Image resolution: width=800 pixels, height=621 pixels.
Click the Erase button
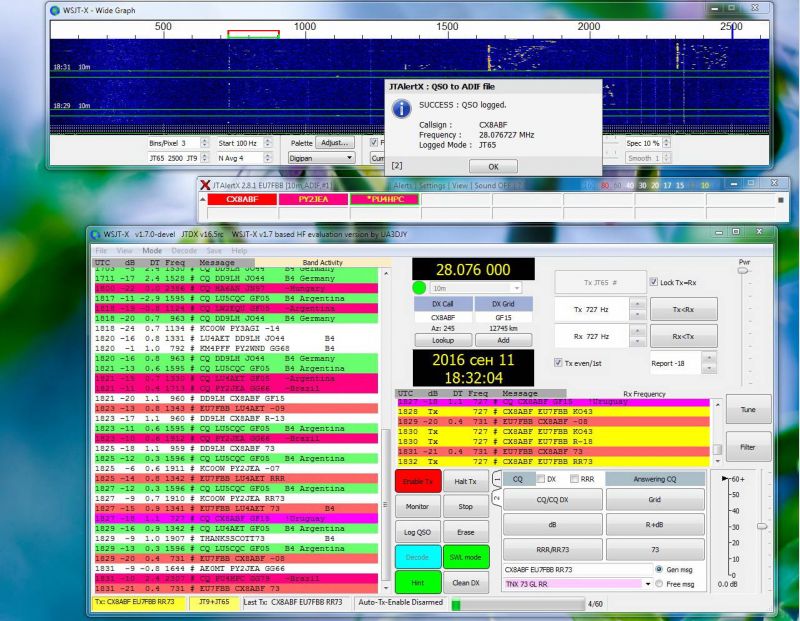tap(465, 532)
